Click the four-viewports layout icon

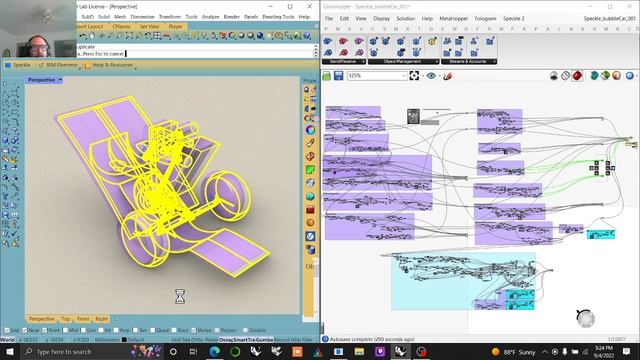[x=157, y=36]
